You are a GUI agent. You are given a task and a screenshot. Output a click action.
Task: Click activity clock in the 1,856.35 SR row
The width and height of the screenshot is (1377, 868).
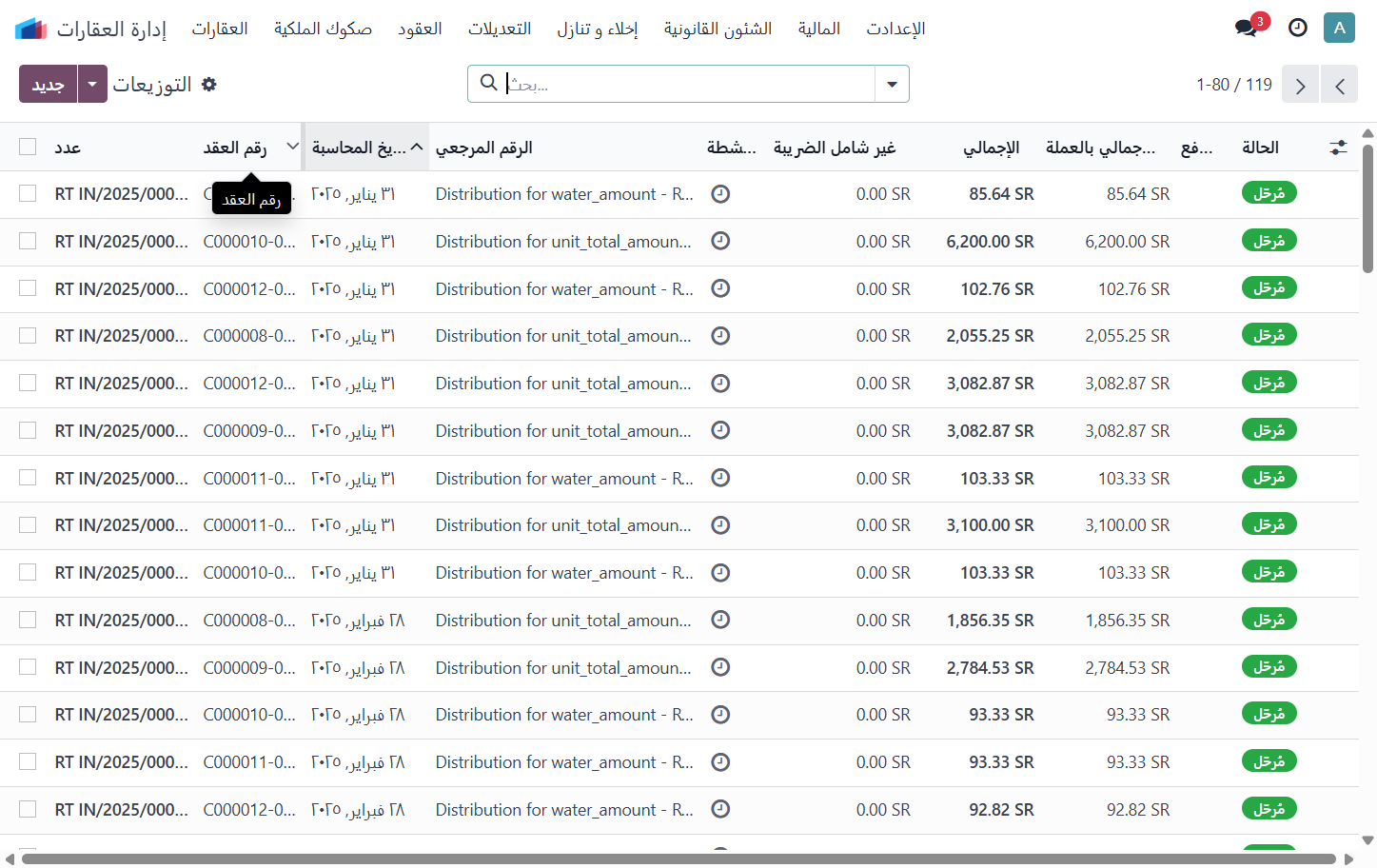tap(720, 620)
